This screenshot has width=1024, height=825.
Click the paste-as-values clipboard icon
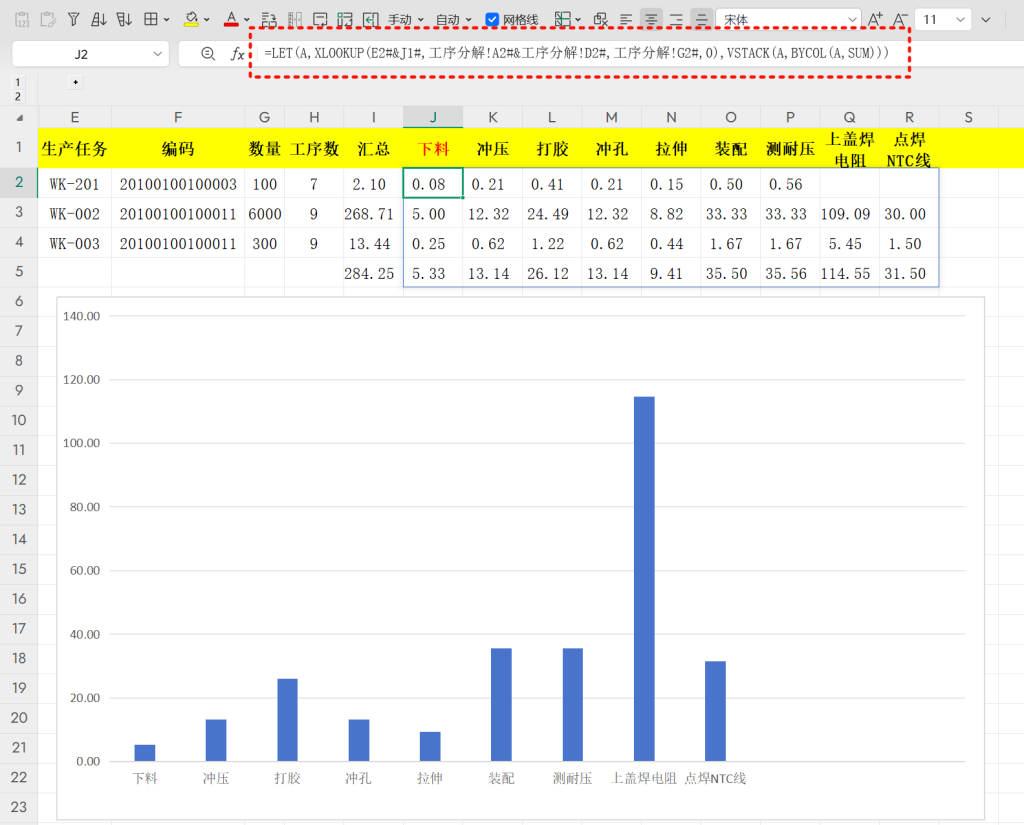click(22, 20)
